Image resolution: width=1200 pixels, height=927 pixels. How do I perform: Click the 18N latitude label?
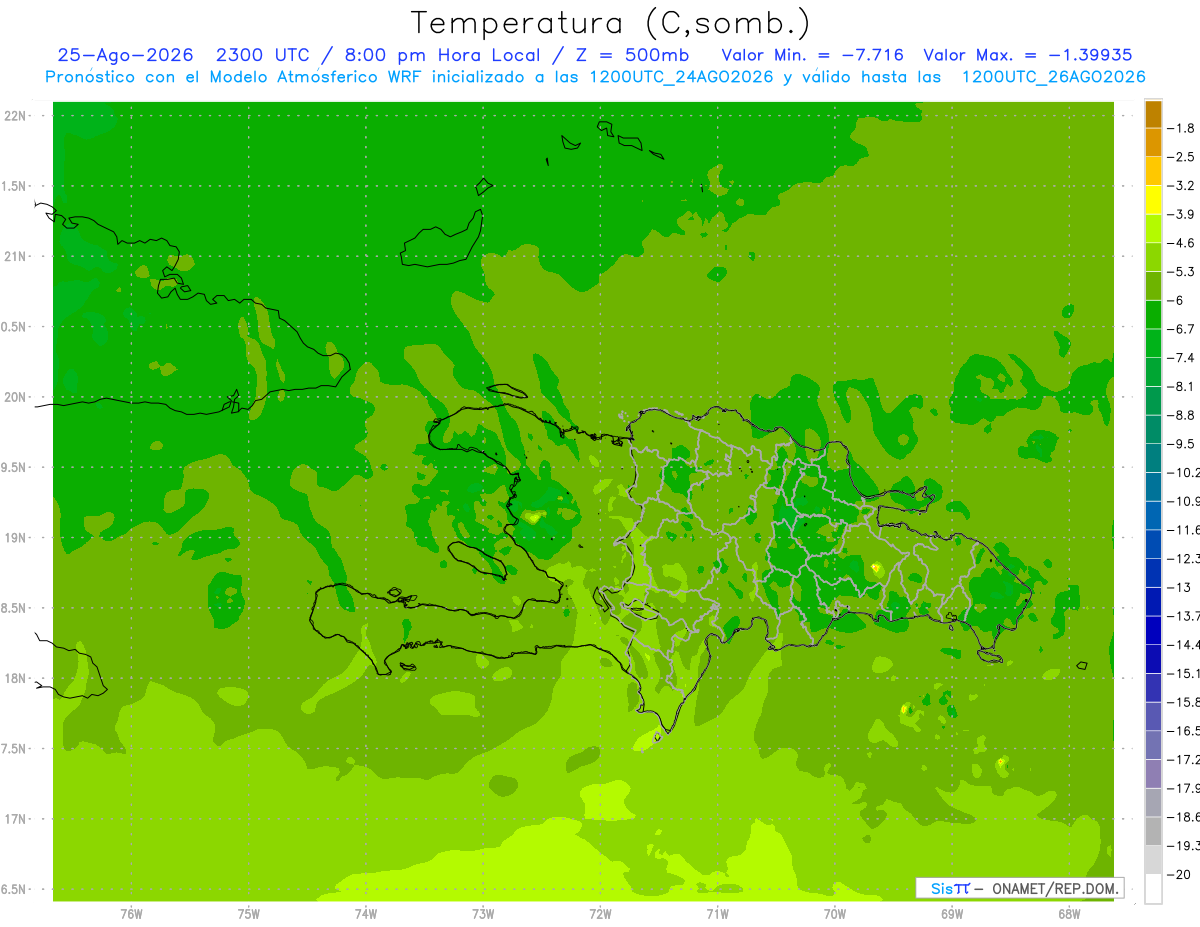pyautogui.click(x=16, y=678)
